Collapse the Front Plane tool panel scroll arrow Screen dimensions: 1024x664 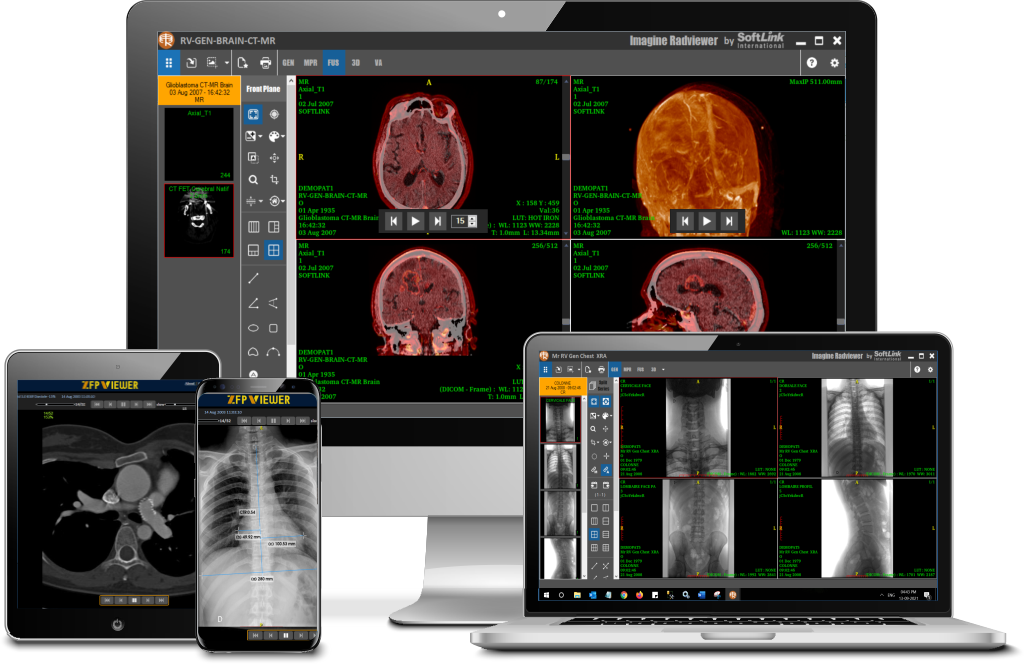tap(291, 81)
